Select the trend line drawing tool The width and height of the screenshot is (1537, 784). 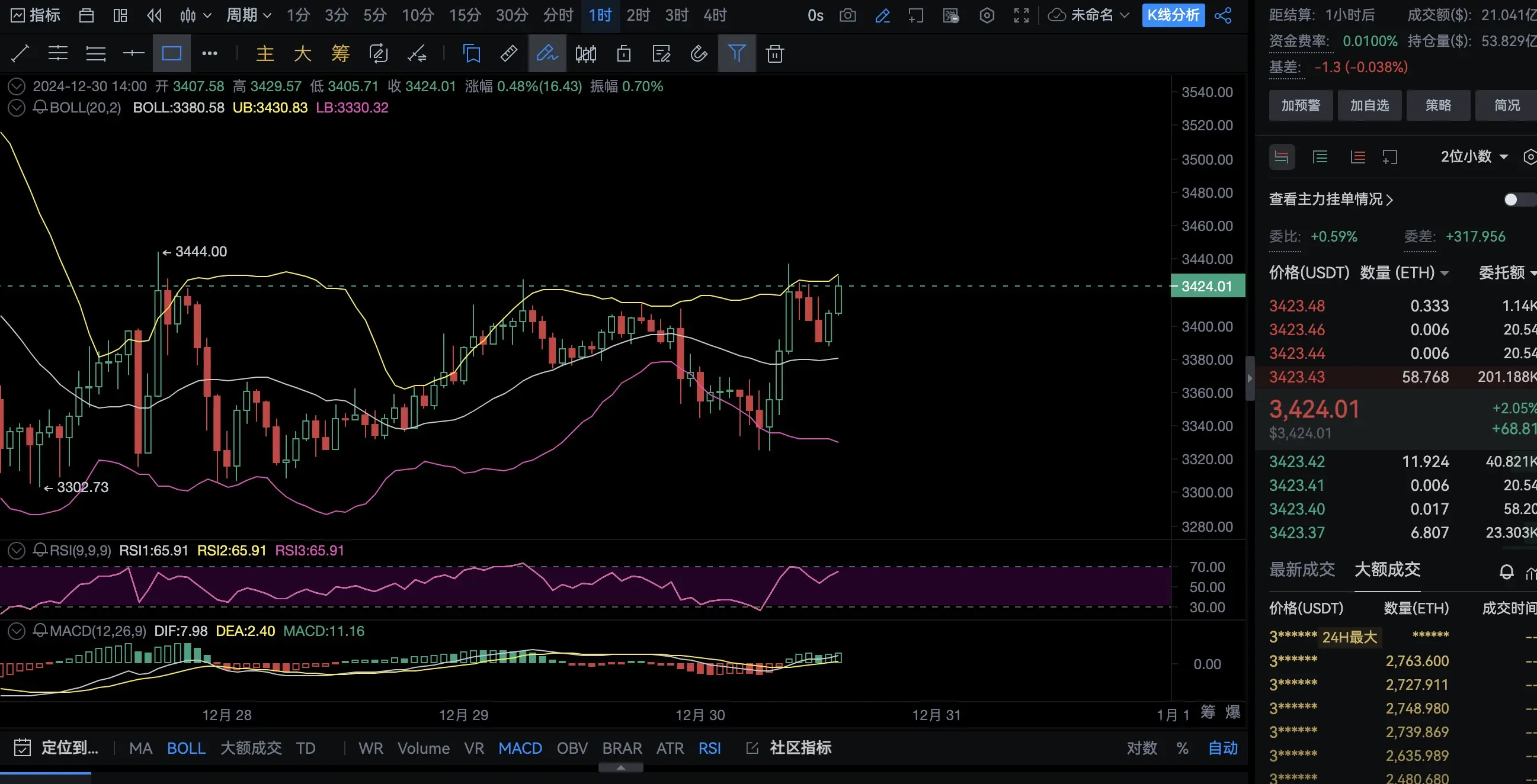point(20,54)
